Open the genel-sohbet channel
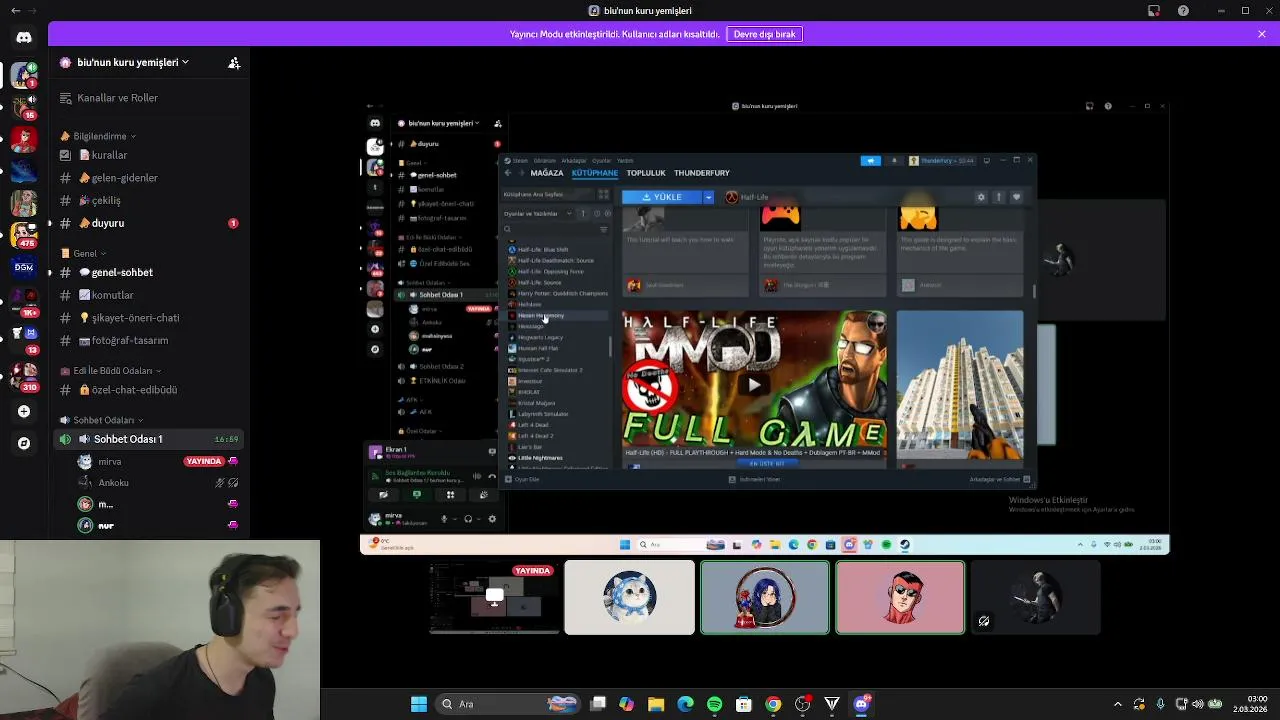 [148, 272]
